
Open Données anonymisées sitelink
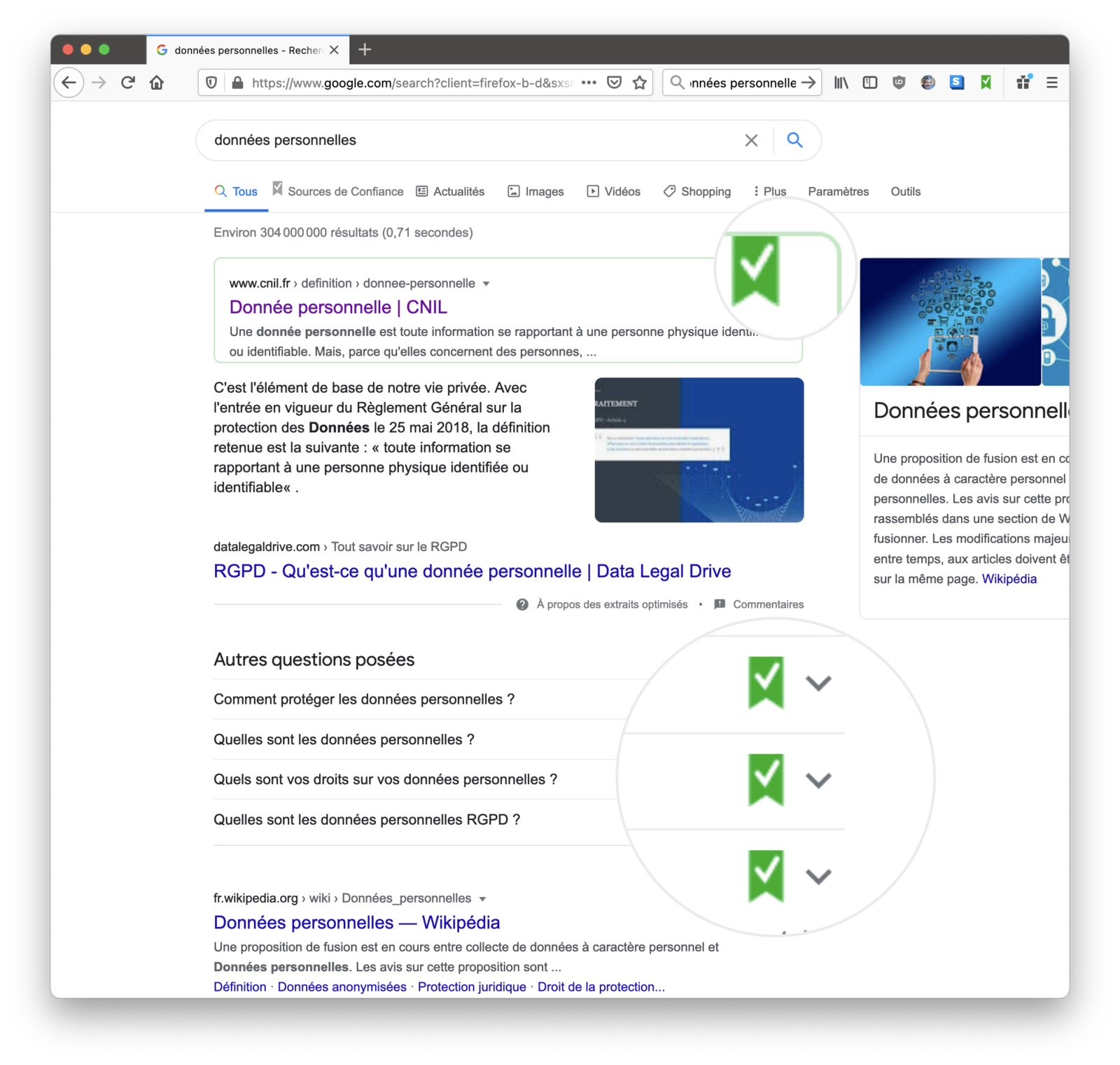(342, 987)
